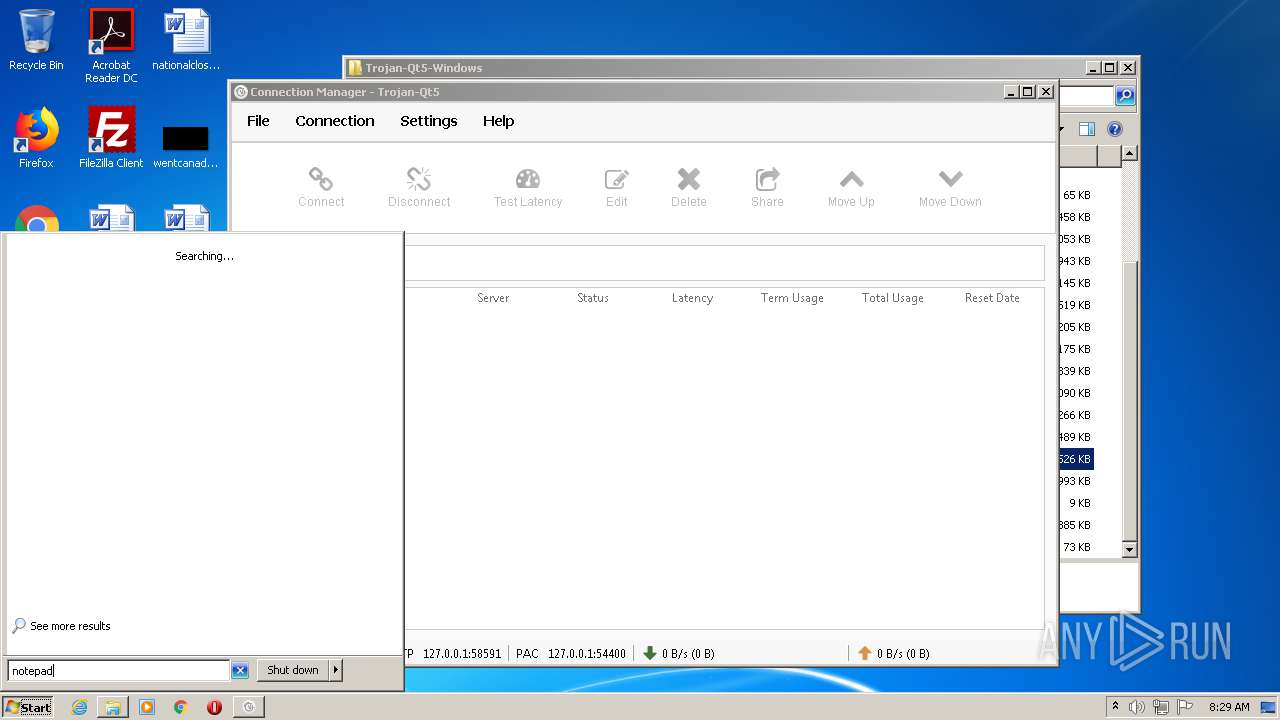Sort by the Server column

[x=493, y=298]
